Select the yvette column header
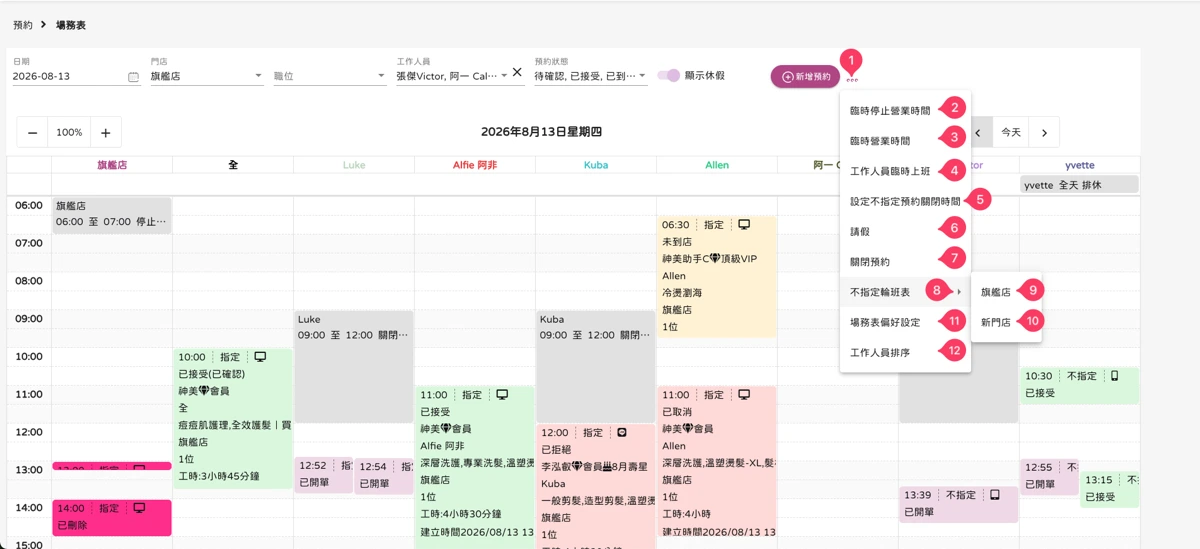 coord(1079,165)
